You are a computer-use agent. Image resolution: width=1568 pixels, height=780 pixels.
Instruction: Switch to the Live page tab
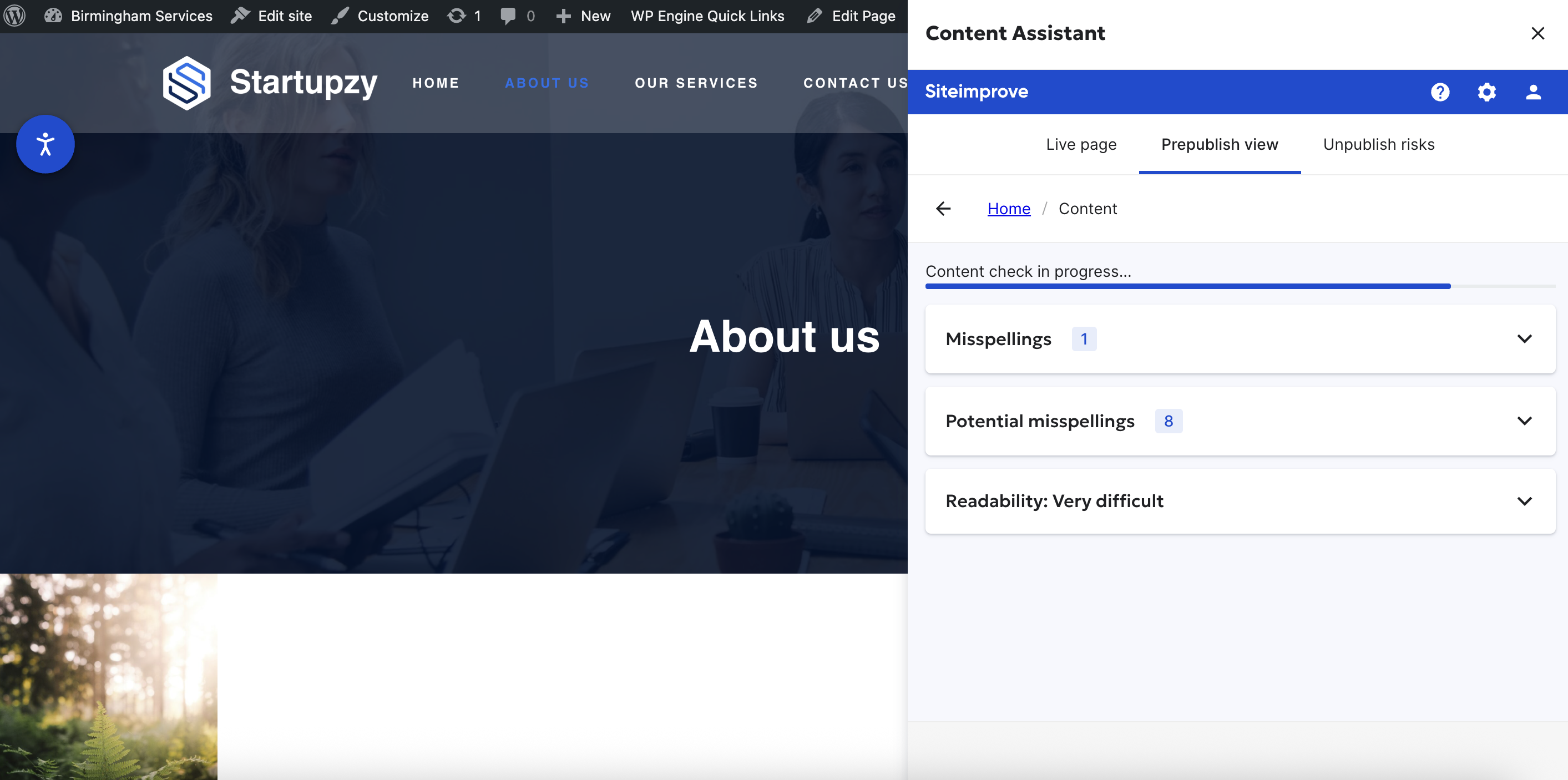pos(1081,144)
